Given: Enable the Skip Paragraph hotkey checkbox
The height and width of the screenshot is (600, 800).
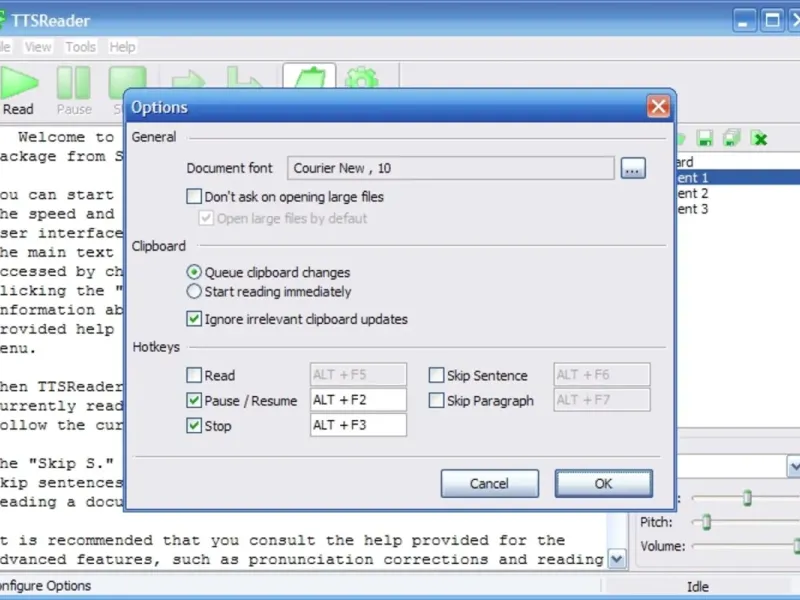Looking at the screenshot, I should point(436,401).
